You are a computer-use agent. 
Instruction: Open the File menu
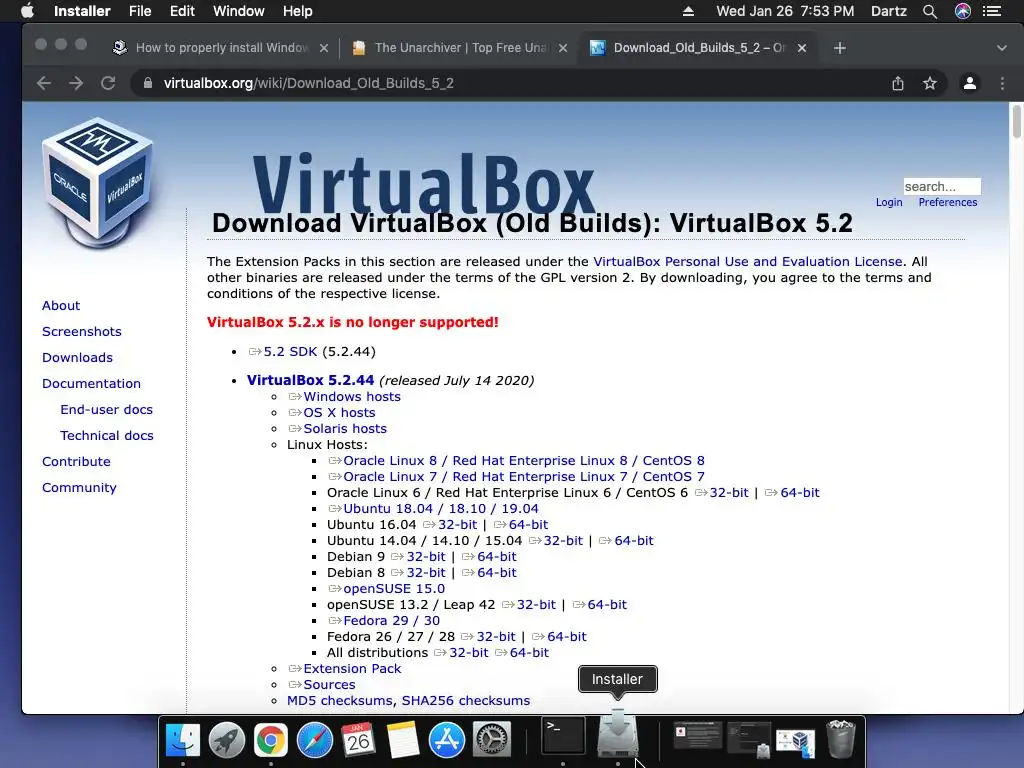tap(140, 11)
